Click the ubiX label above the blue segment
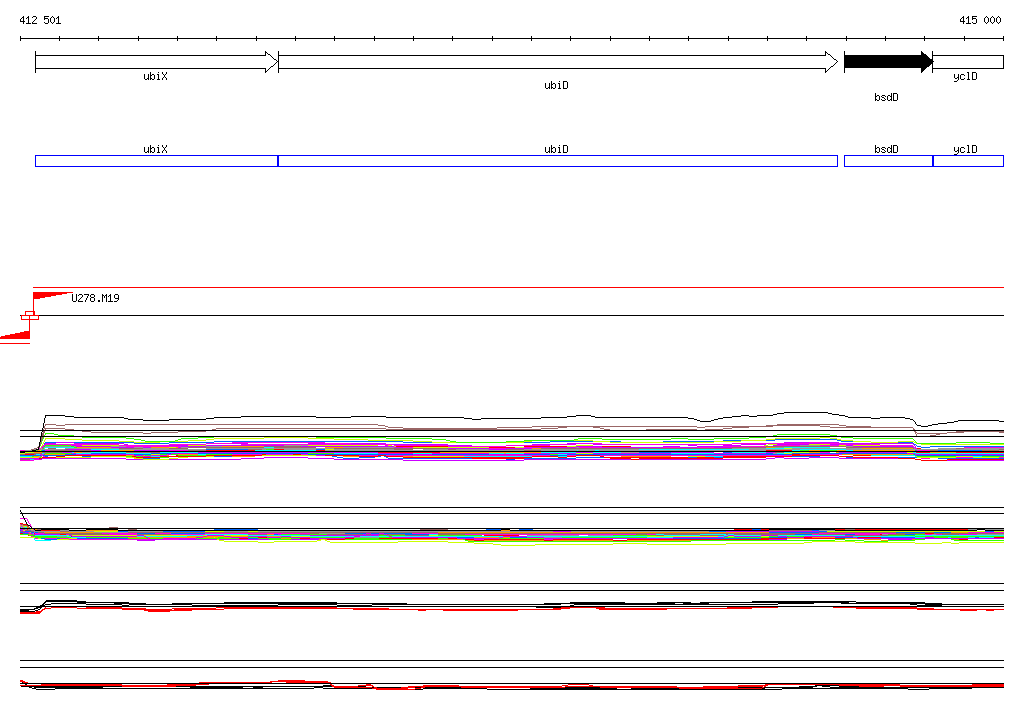This screenshot has height=714, width=1024. point(155,149)
